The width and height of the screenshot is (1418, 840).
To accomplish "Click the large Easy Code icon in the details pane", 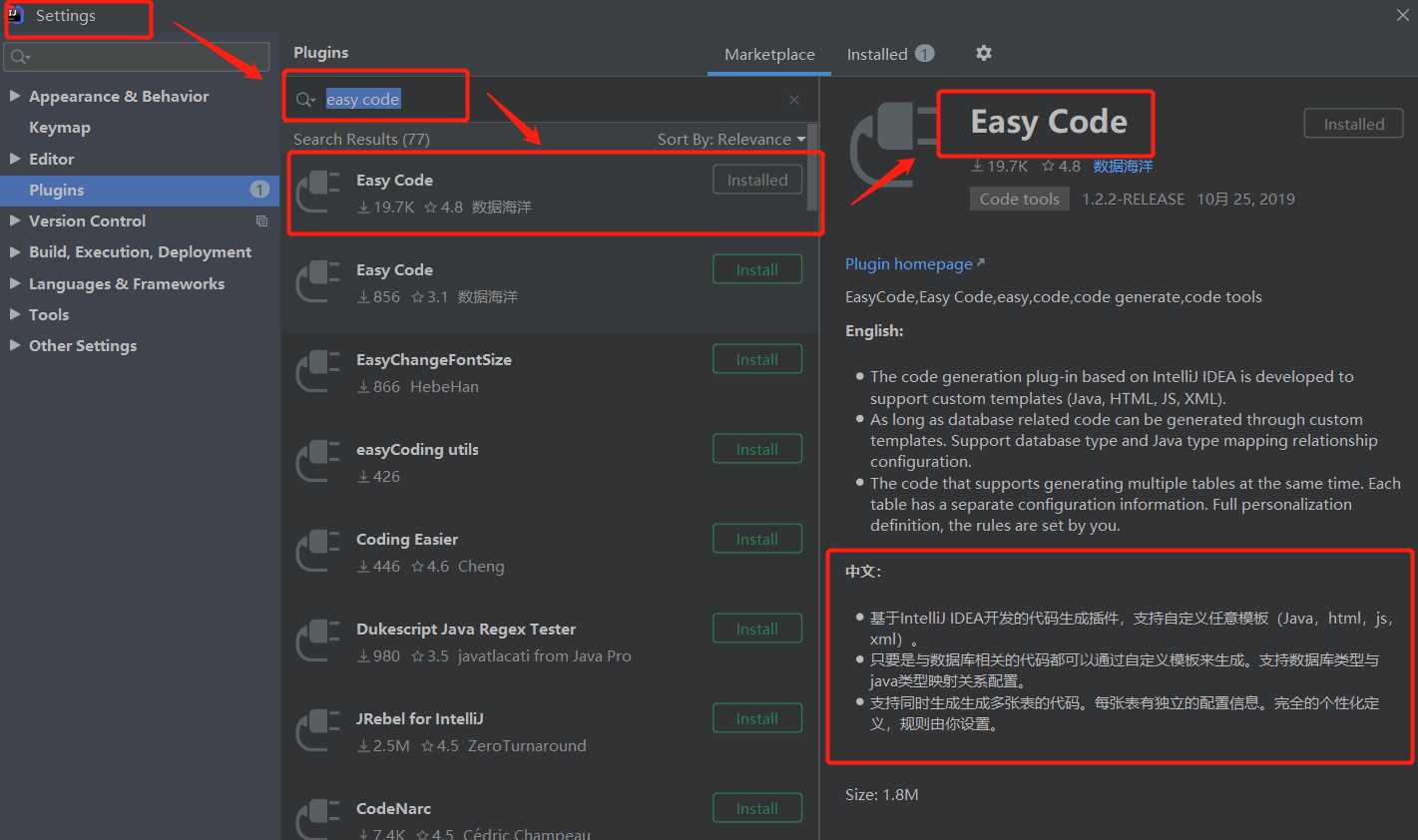I will click(893, 145).
